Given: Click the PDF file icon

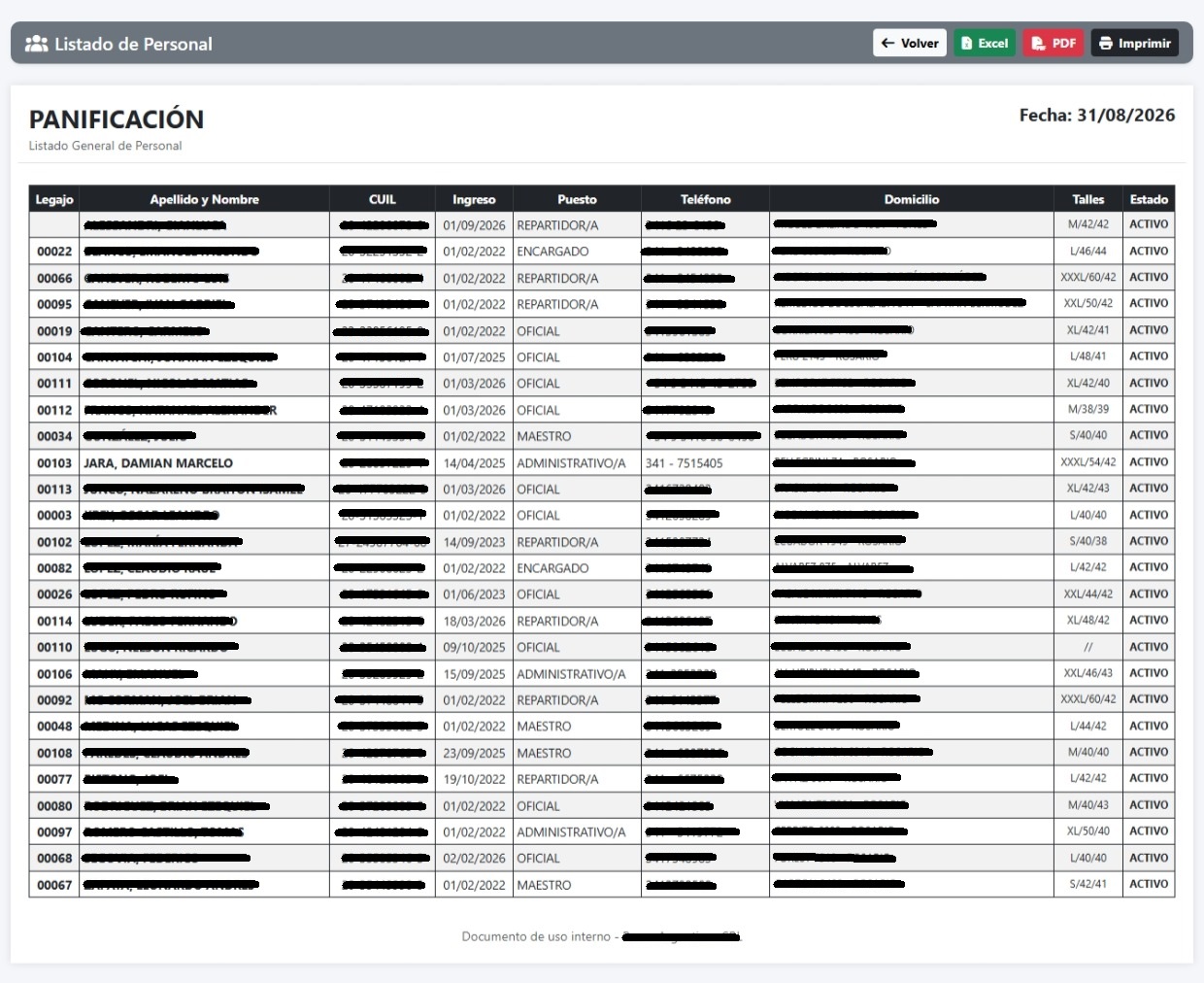Looking at the screenshot, I should pyautogui.click(x=1038, y=44).
